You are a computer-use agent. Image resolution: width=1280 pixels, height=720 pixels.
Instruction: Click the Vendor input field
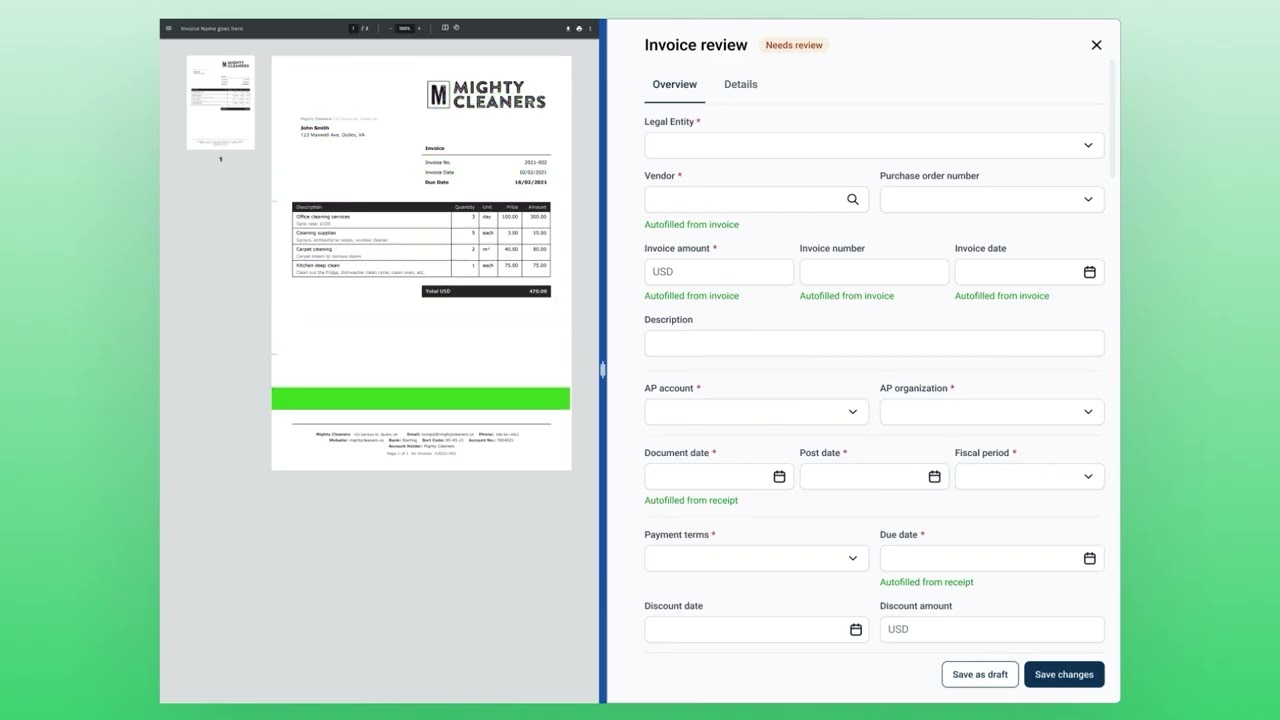757,199
